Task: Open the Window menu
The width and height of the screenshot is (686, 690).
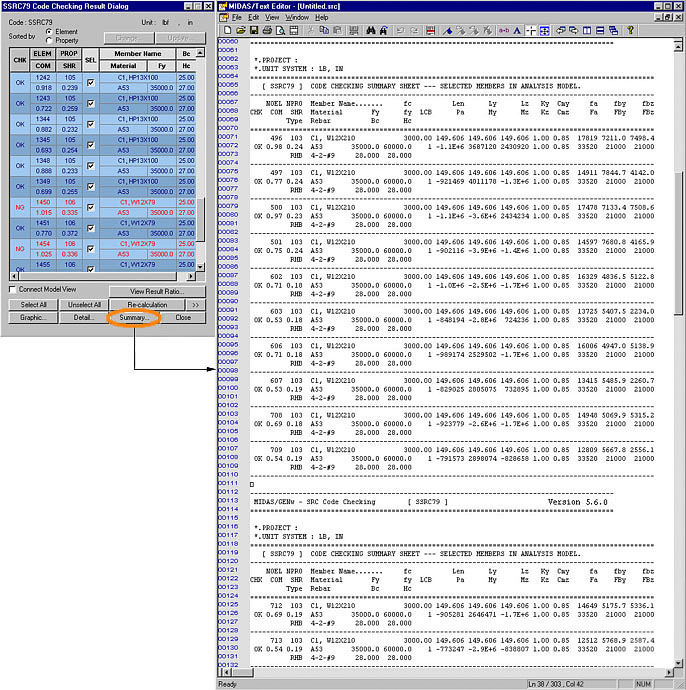Action: tap(296, 18)
